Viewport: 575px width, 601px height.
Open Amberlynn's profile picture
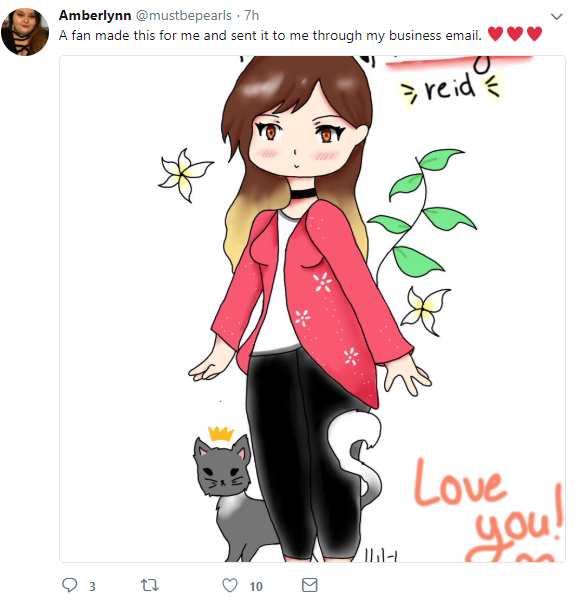click(x=25, y=32)
